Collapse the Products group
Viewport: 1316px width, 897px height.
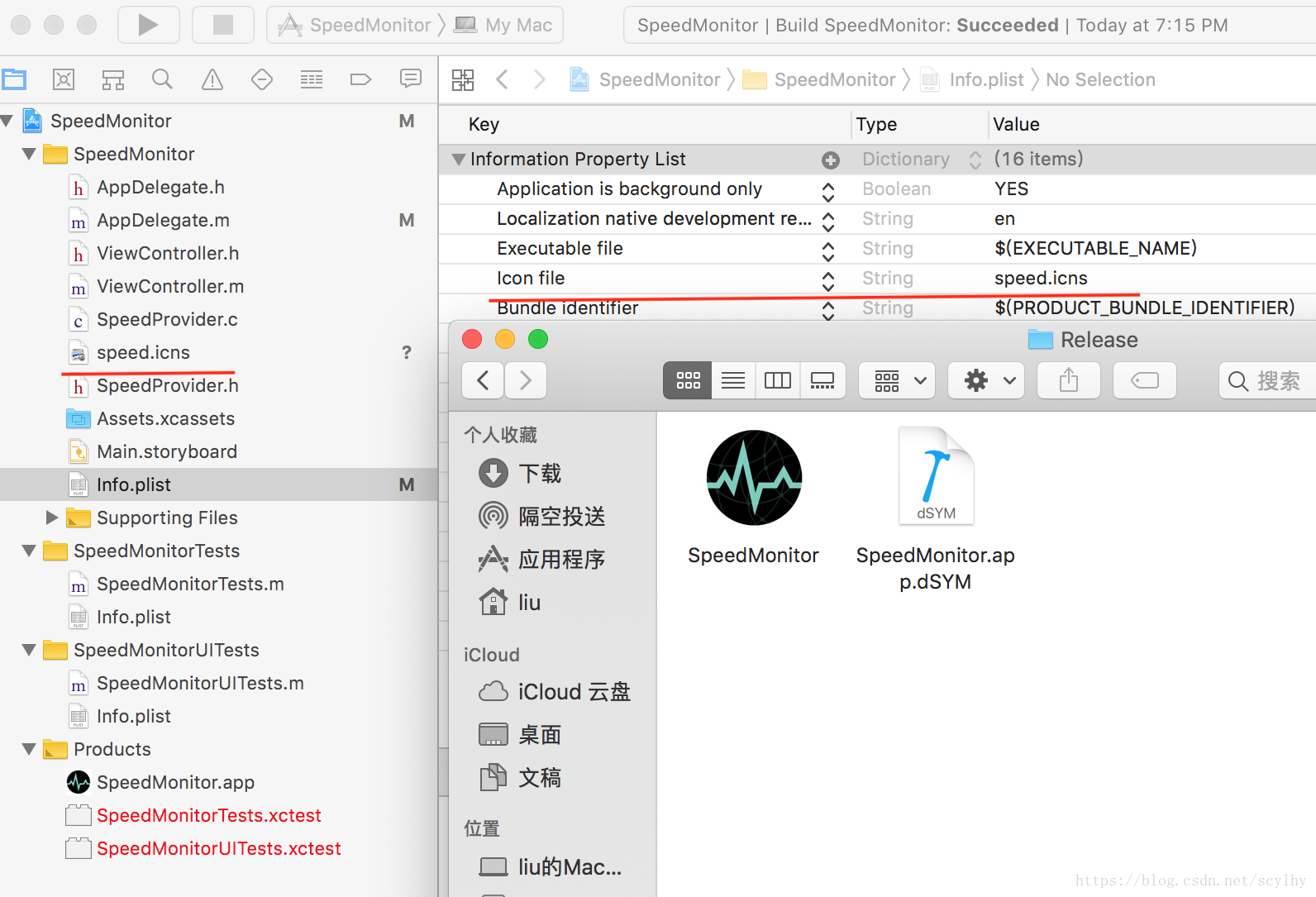click(x=29, y=750)
